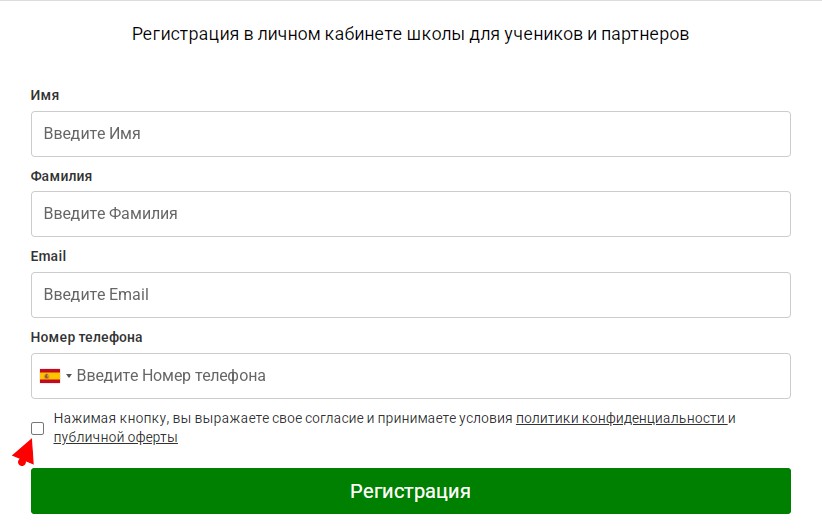Screen dimensions: 822x532
Task: Click the green Регистрация button
Action: pos(410,491)
